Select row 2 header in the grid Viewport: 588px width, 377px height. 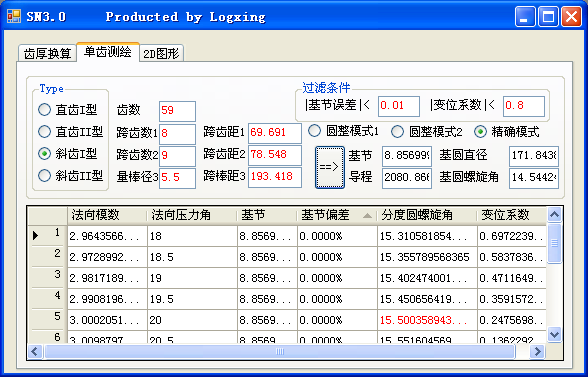tap(48, 257)
